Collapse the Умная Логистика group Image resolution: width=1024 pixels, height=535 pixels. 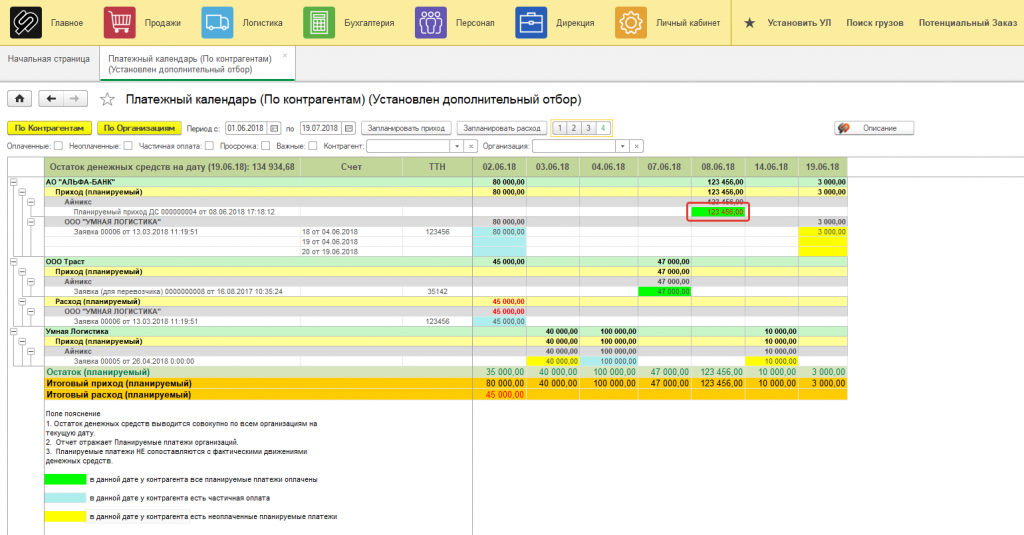[x=14, y=332]
